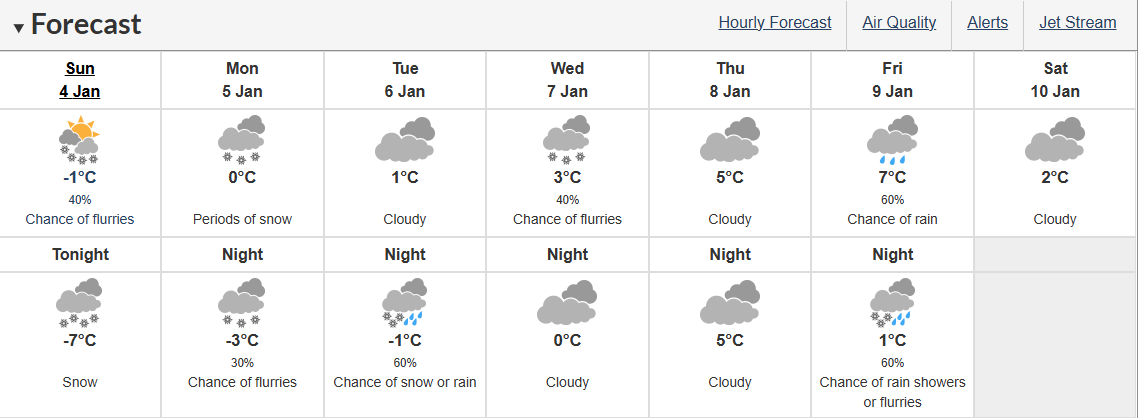This screenshot has height=418, width=1139.
Task: Open the Air Quality link
Action: click(899, 23)
